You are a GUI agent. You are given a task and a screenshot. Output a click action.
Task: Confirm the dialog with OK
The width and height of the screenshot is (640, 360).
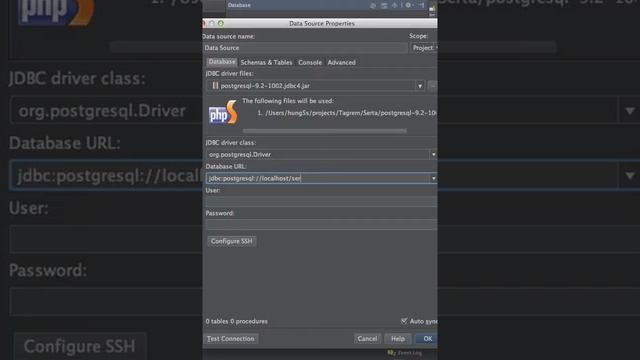427,339
